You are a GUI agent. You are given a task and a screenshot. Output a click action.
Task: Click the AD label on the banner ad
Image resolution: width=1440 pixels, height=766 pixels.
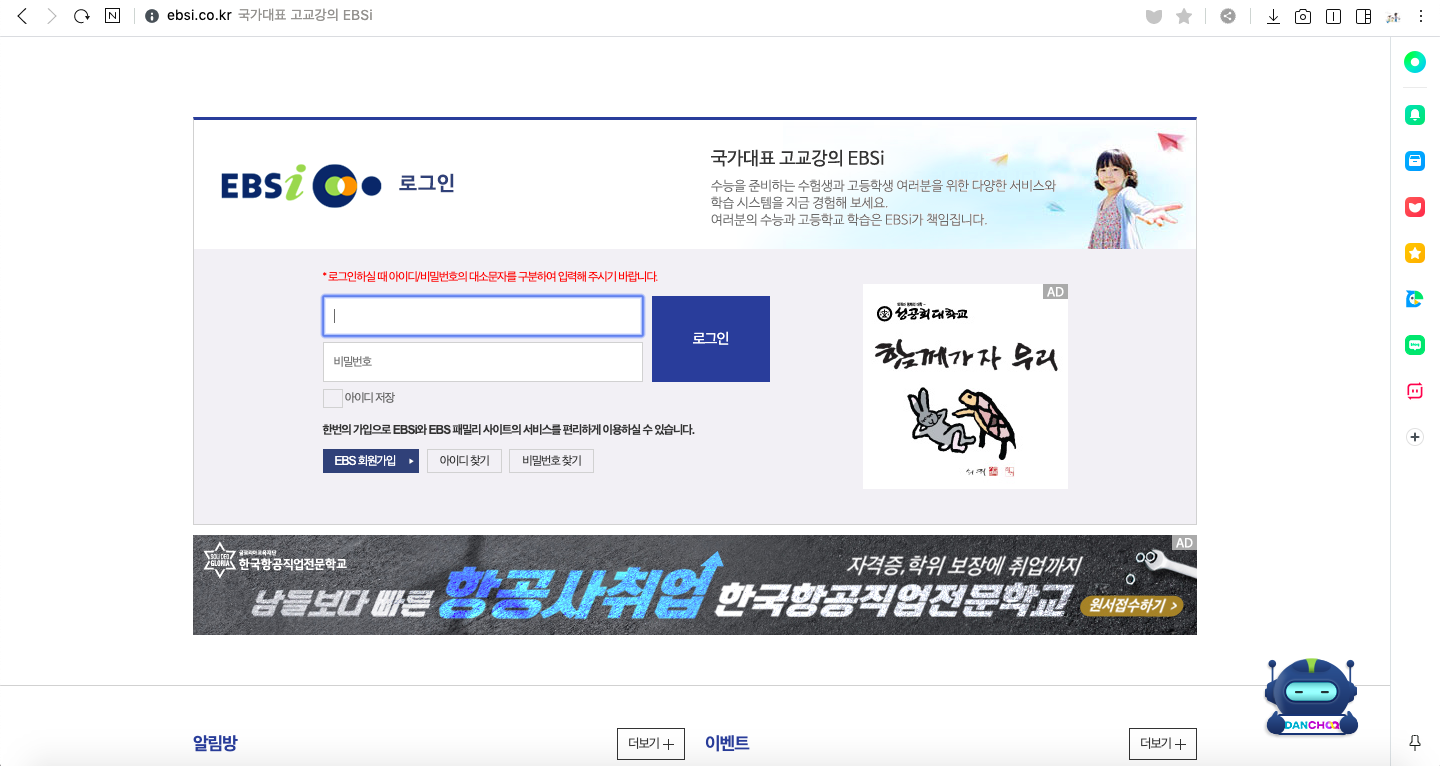coord(1185,543)
